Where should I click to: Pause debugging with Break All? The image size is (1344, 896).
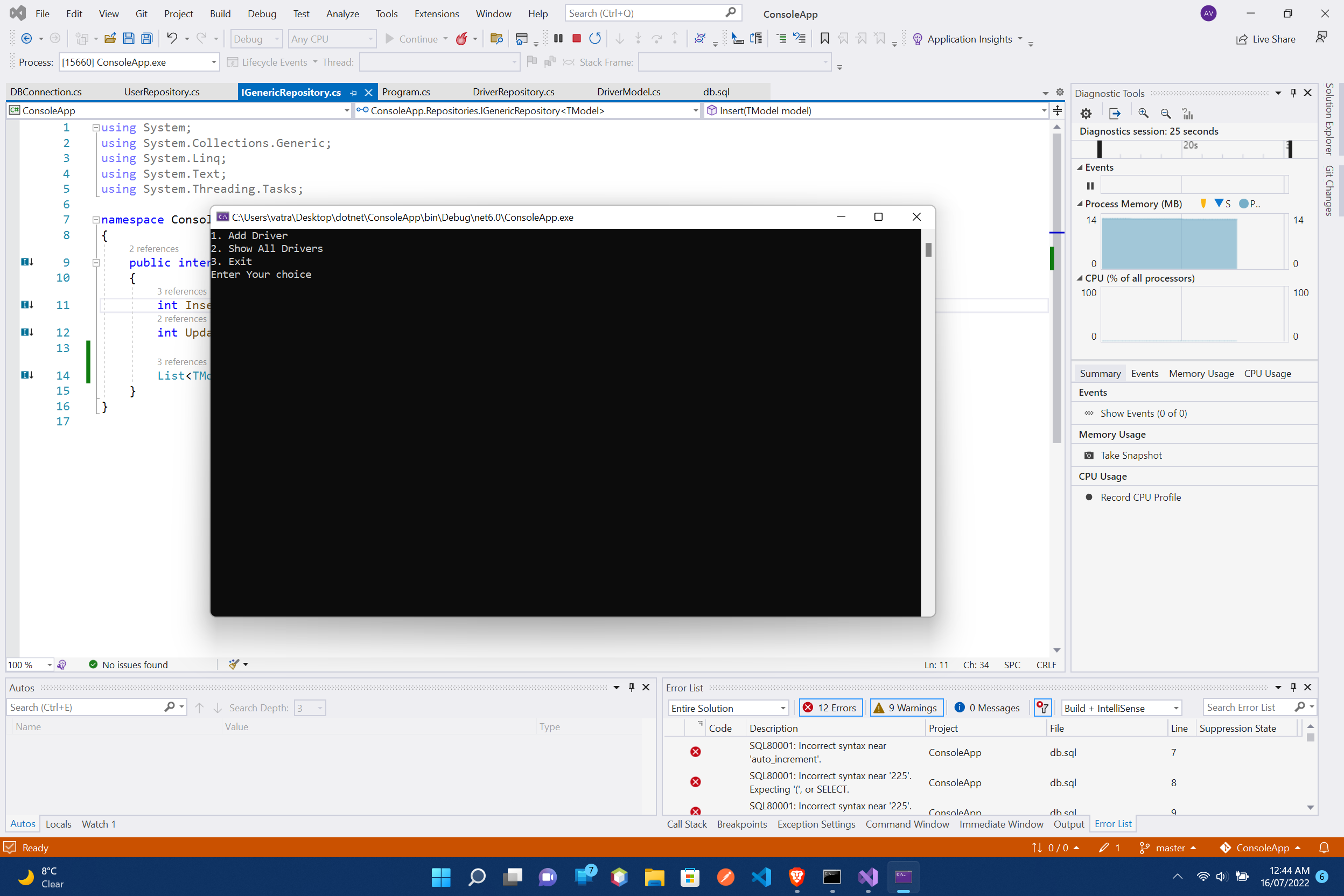[x=558, y=38]
